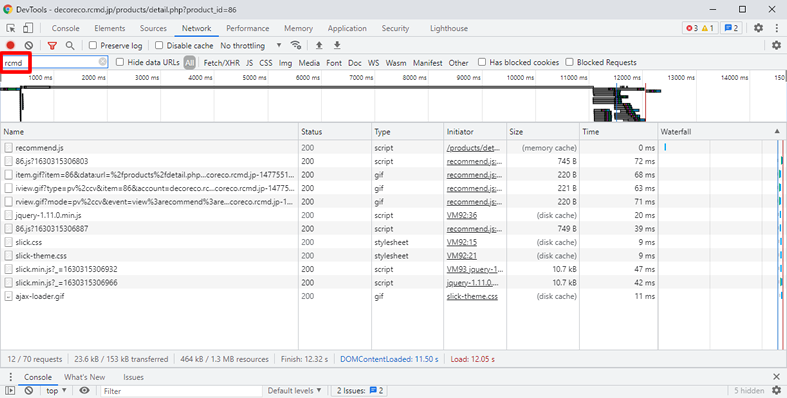Select the slick-theme.css request
Screen dimensions: 787x398
click(329, 255)
